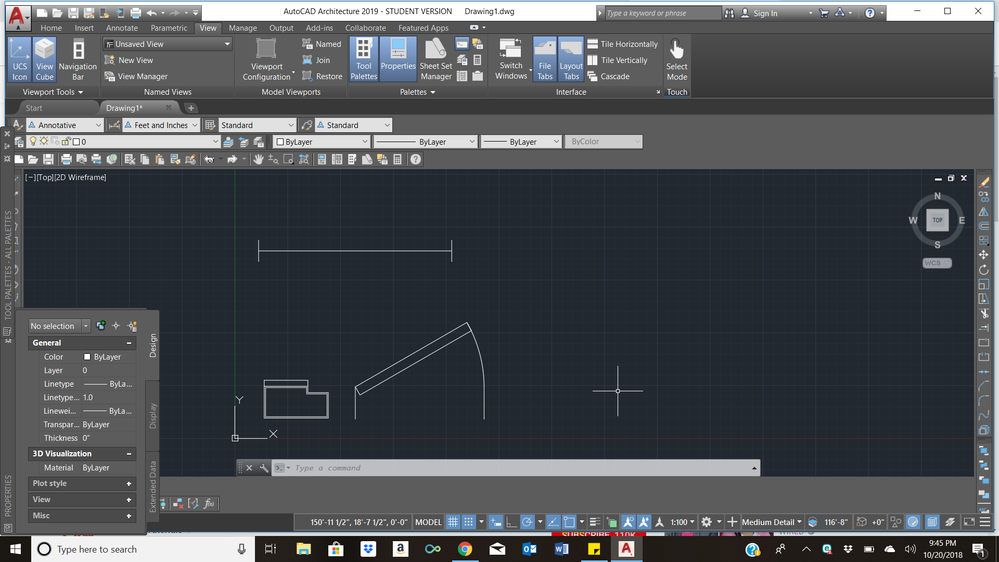Screen dimensions: 999x562
Task: Open the Unsaved View dropdown
Action: [x=168, y=44]
